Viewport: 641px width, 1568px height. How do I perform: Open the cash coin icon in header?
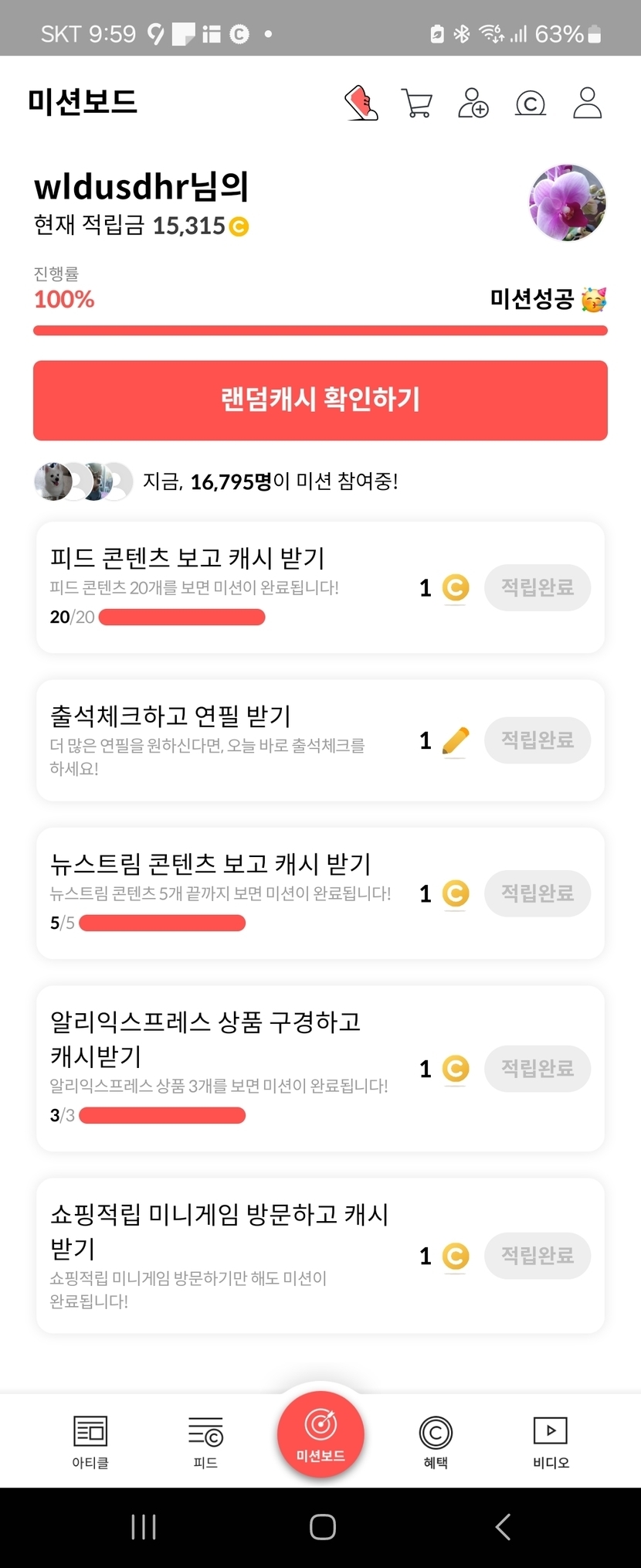[x=531, y=103]
